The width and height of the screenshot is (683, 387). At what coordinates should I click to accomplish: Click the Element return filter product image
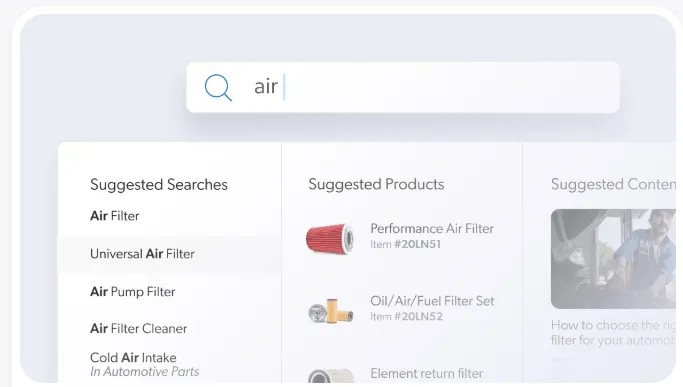point(331,376)
